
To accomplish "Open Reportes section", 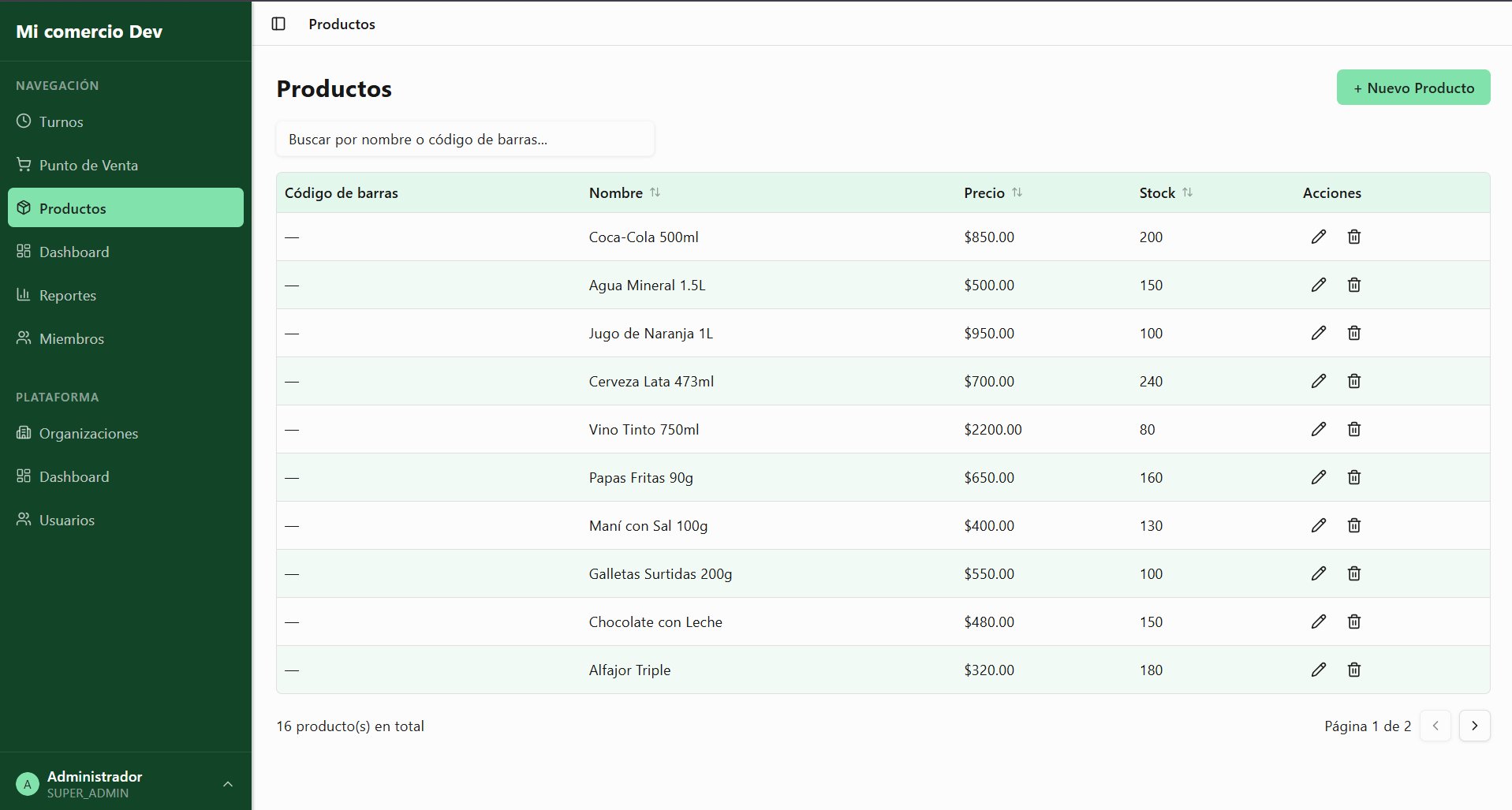I will [x=125, y=295].
